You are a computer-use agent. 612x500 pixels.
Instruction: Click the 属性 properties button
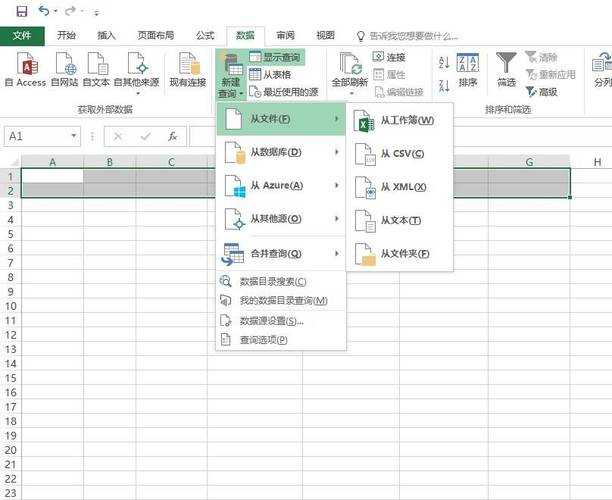pyautogui.click(x=389, y=74)
